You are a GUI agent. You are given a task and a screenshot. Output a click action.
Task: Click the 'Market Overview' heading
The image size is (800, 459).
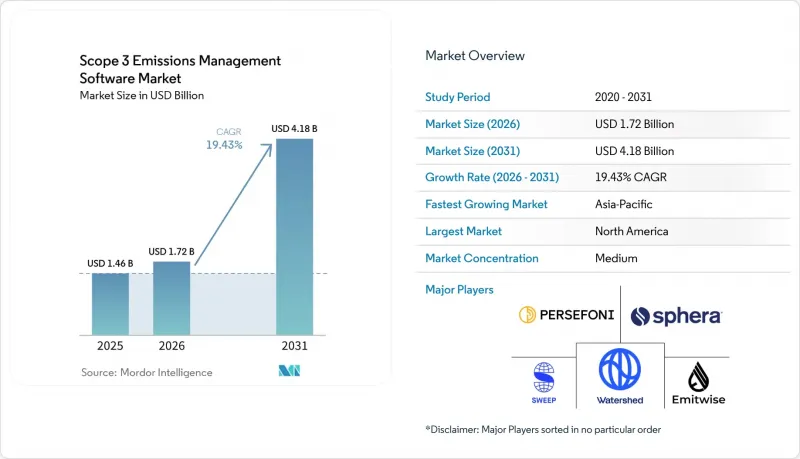pos(475,56)
